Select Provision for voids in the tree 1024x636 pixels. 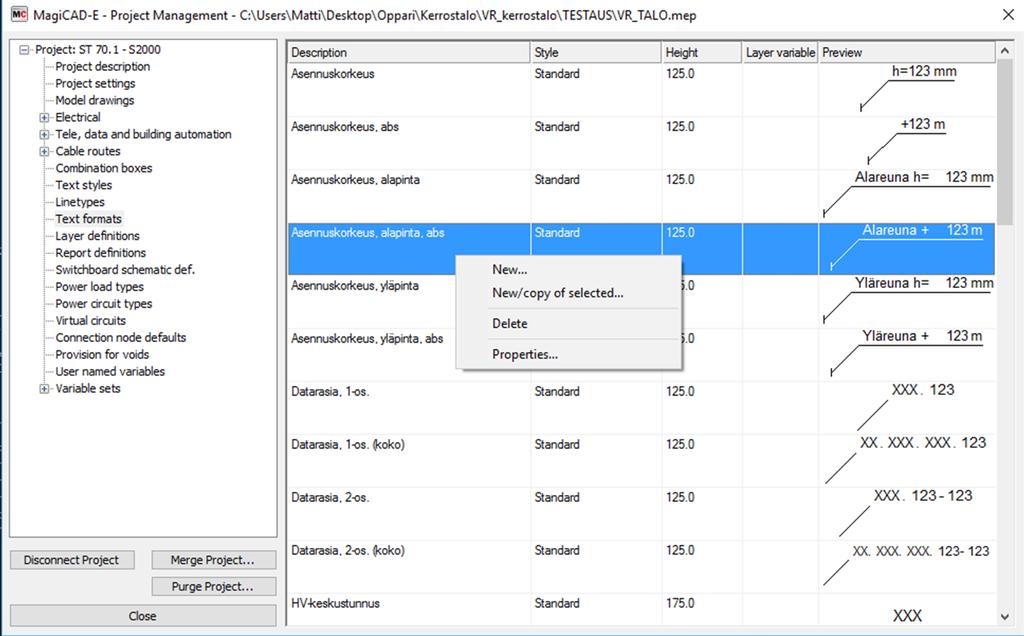coord(103,355)
